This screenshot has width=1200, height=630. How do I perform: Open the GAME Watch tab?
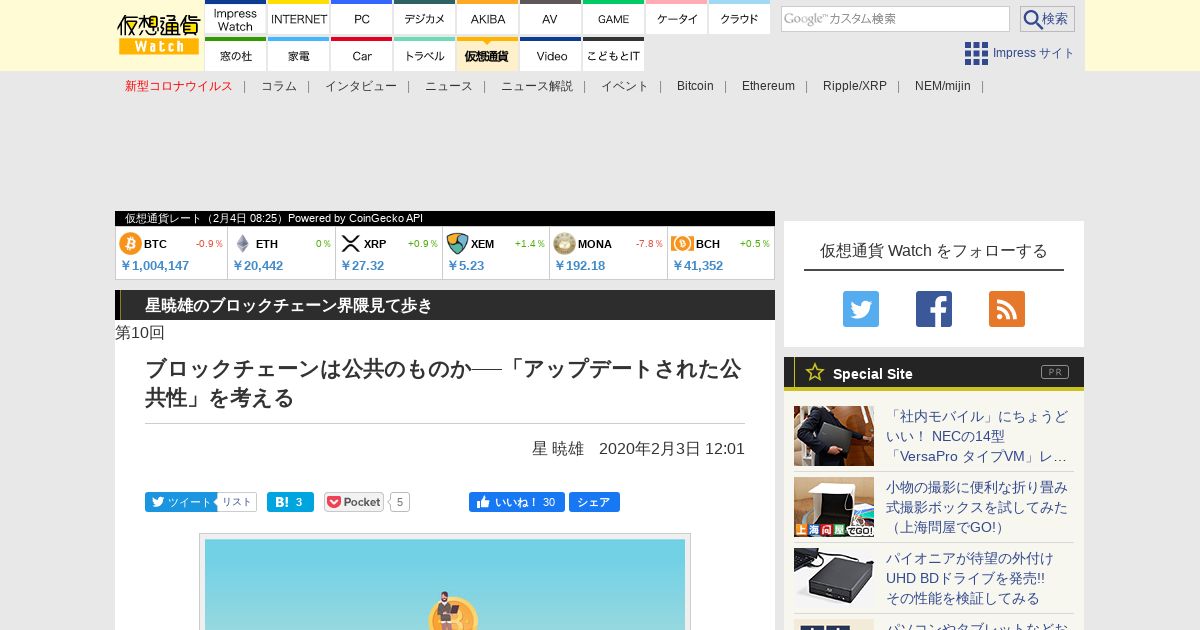[613, 18]
